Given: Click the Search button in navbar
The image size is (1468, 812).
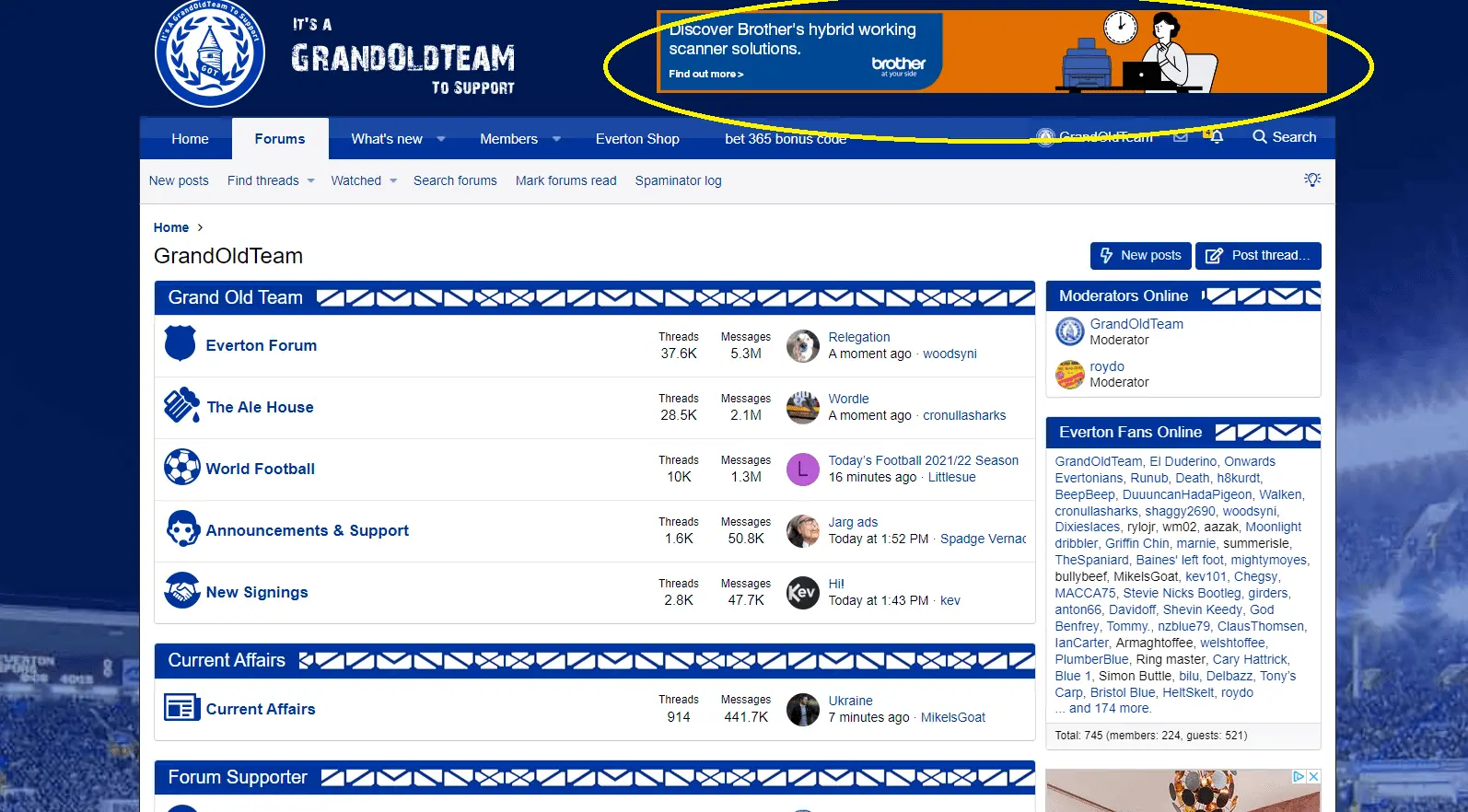Looking at the screenshot, I should [x=1284, y=137].
